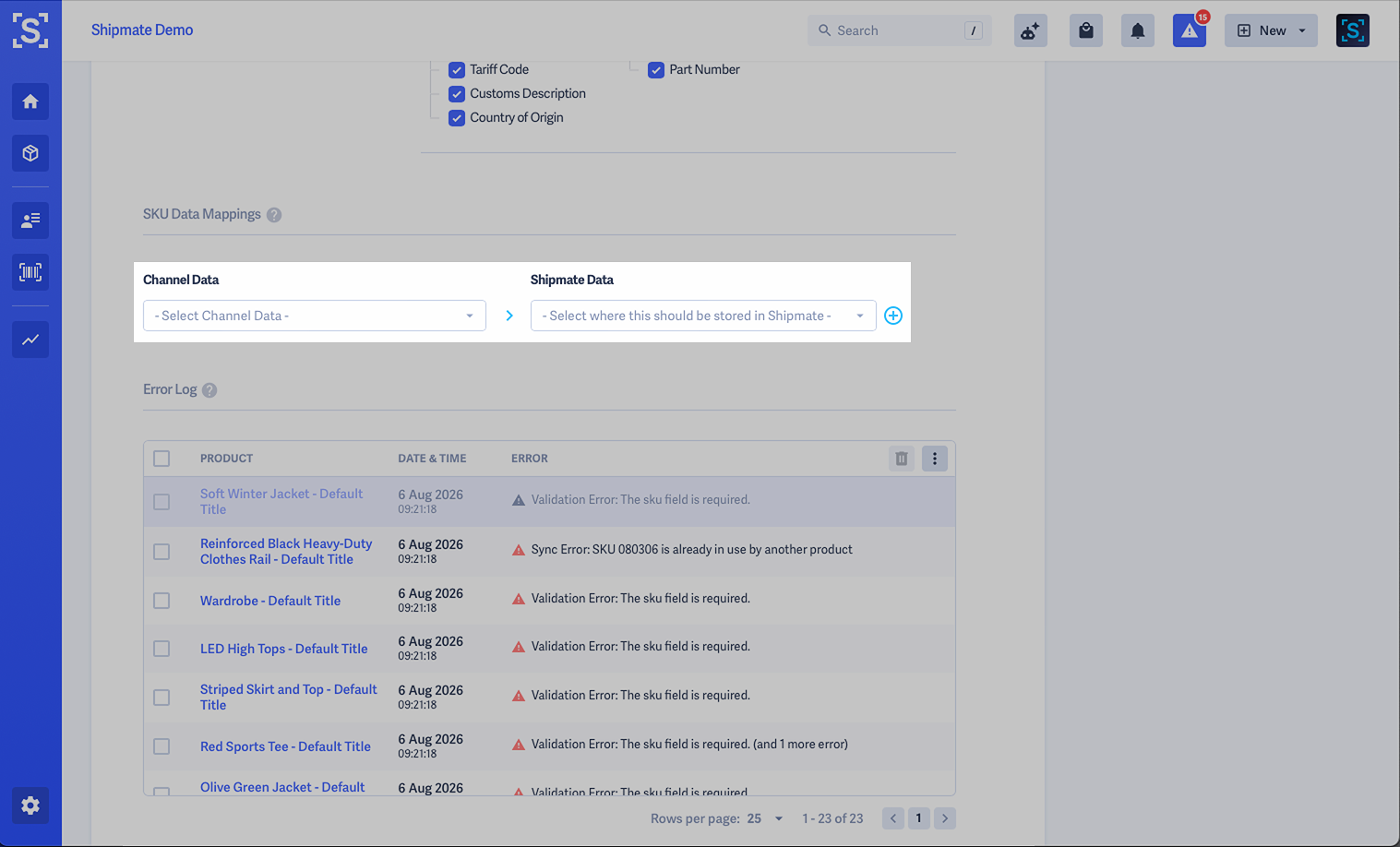Click the Shipmate logo in sidebar
Image resolution: width=1400 pixels, height=847 pixels.
[30, 30]
